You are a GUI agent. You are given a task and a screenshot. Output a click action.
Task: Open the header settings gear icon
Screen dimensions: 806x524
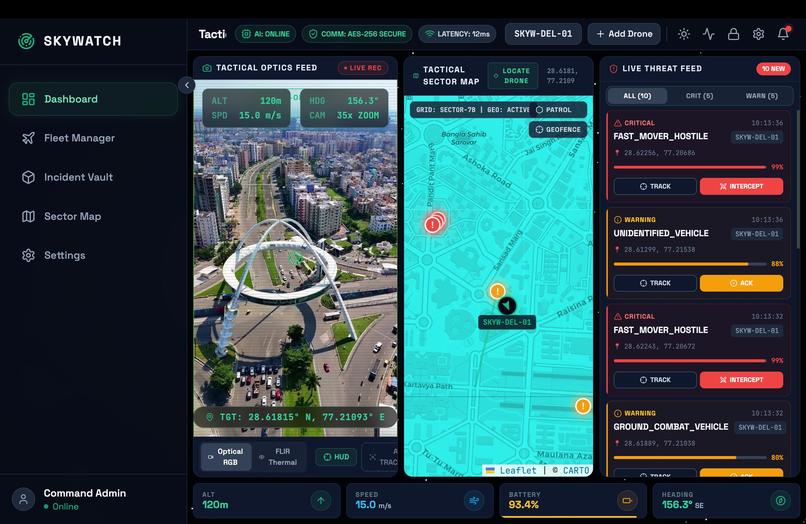(x=758, y=34)
